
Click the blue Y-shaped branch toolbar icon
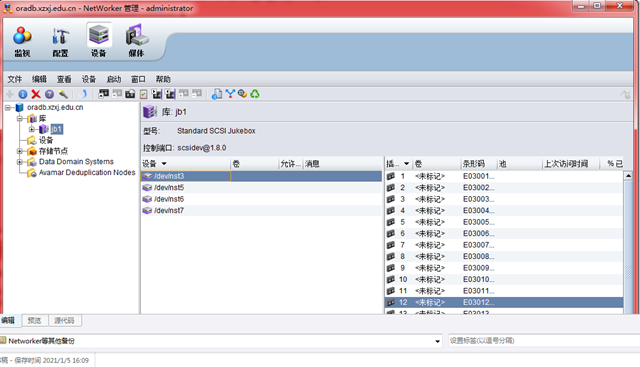pos(230,94)
